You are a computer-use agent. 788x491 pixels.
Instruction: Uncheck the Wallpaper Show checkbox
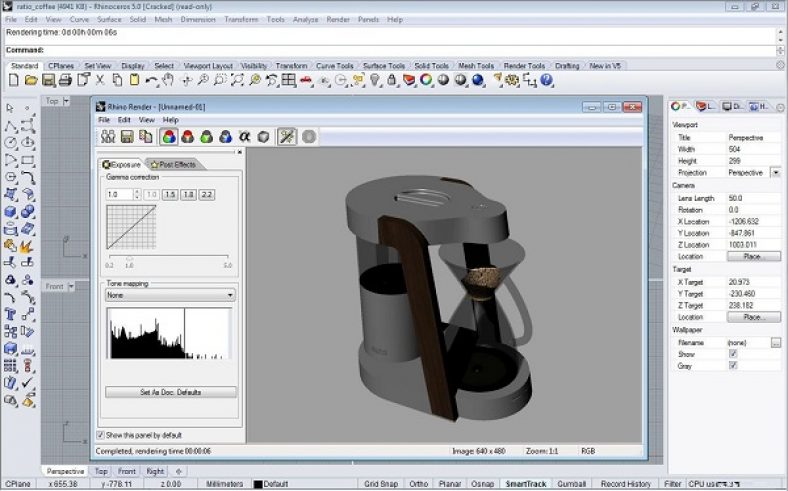[733, 354]
